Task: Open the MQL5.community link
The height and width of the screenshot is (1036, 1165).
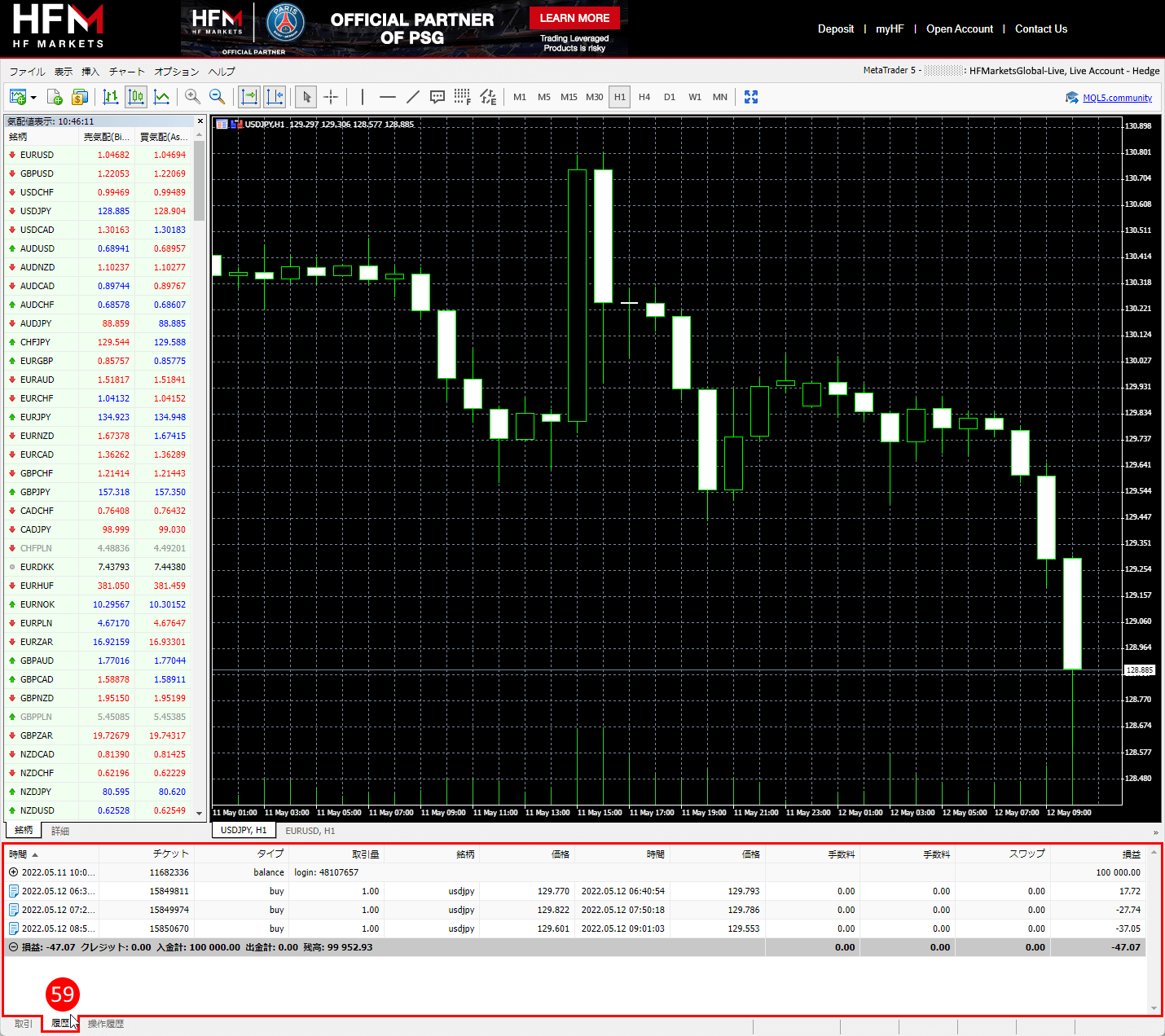Action: 1117,98
